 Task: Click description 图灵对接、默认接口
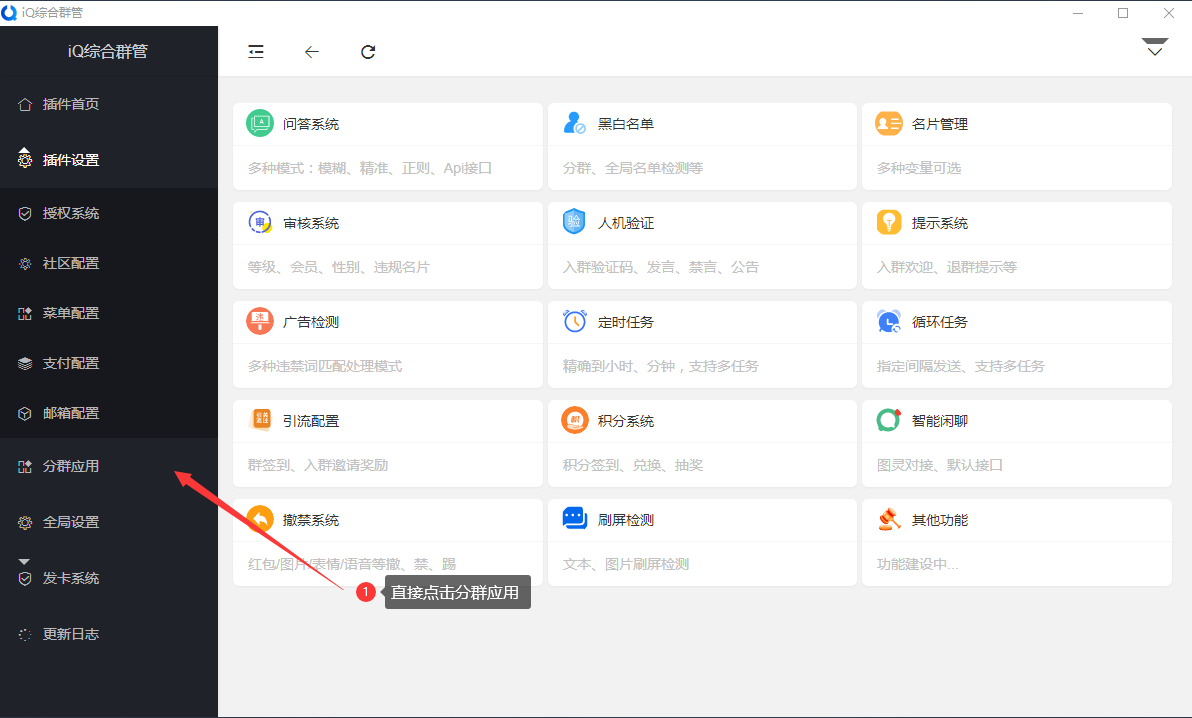point(940,465)
